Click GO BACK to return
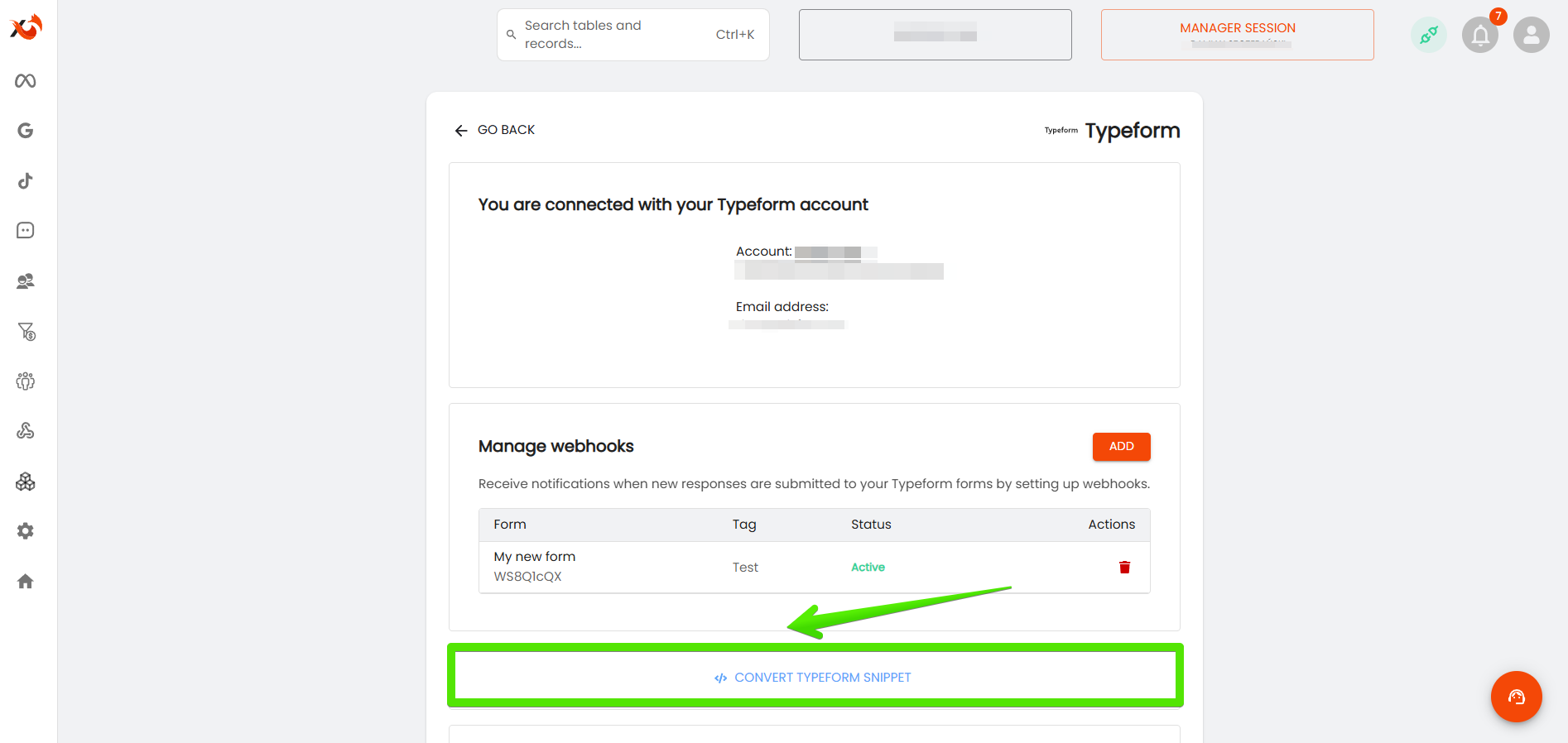1568x743 pixels. (495, 130)
